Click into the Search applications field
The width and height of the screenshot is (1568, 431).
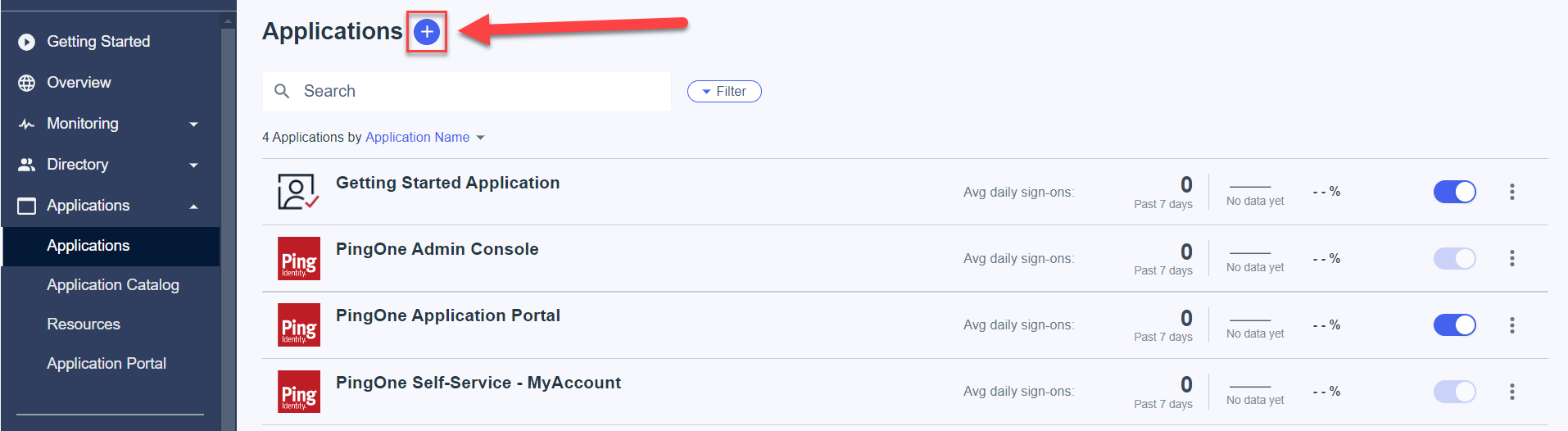click(467, 91)
